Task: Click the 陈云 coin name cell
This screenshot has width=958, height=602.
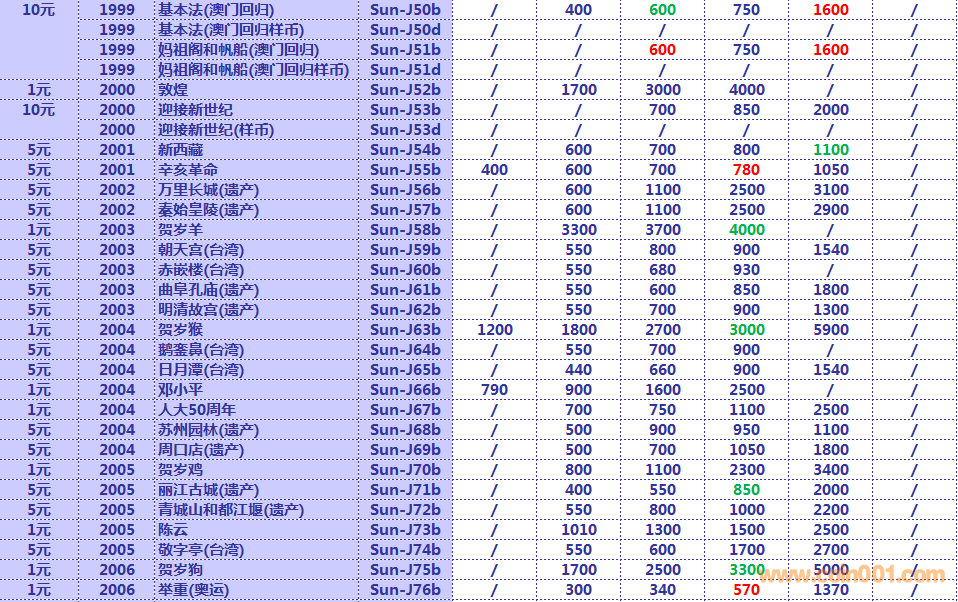Action: pos(173,530)
